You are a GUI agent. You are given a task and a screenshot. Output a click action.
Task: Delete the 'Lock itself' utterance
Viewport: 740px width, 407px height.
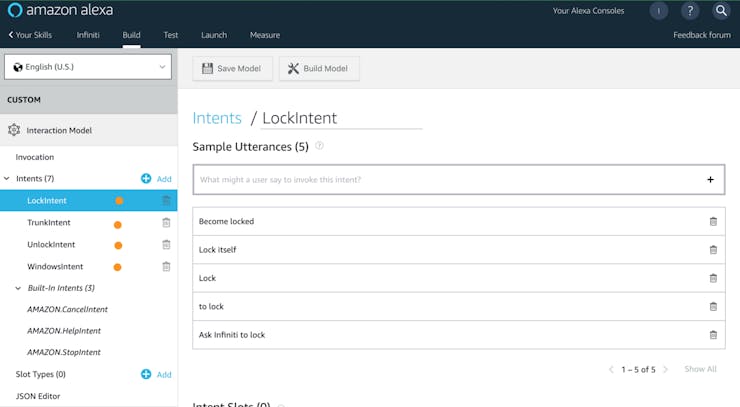point(713,250)
